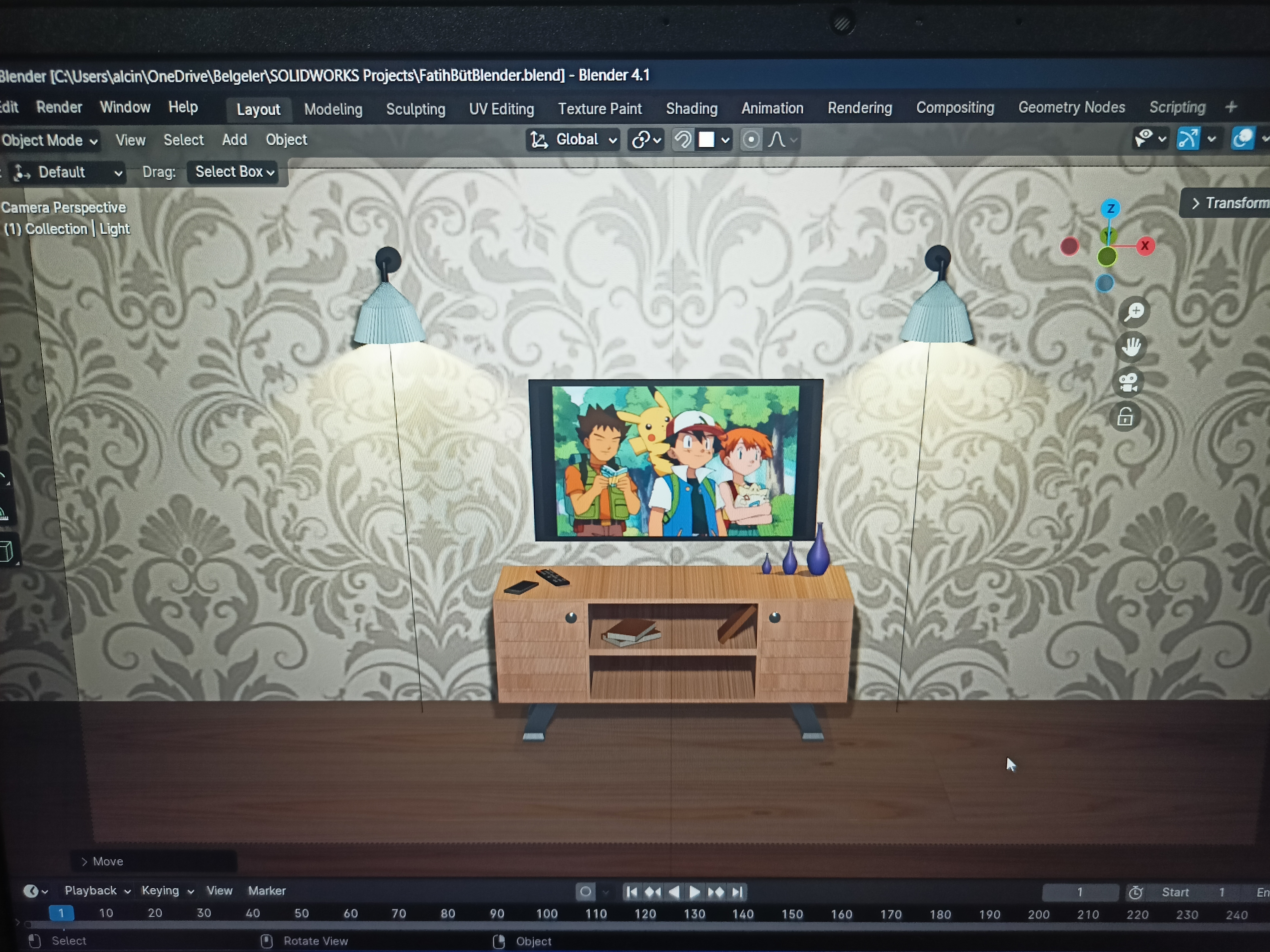This screenshot has width=1270, height=952.
Task: Click the negative X axis gizmo ball
Action: [x=1070, y=246]
